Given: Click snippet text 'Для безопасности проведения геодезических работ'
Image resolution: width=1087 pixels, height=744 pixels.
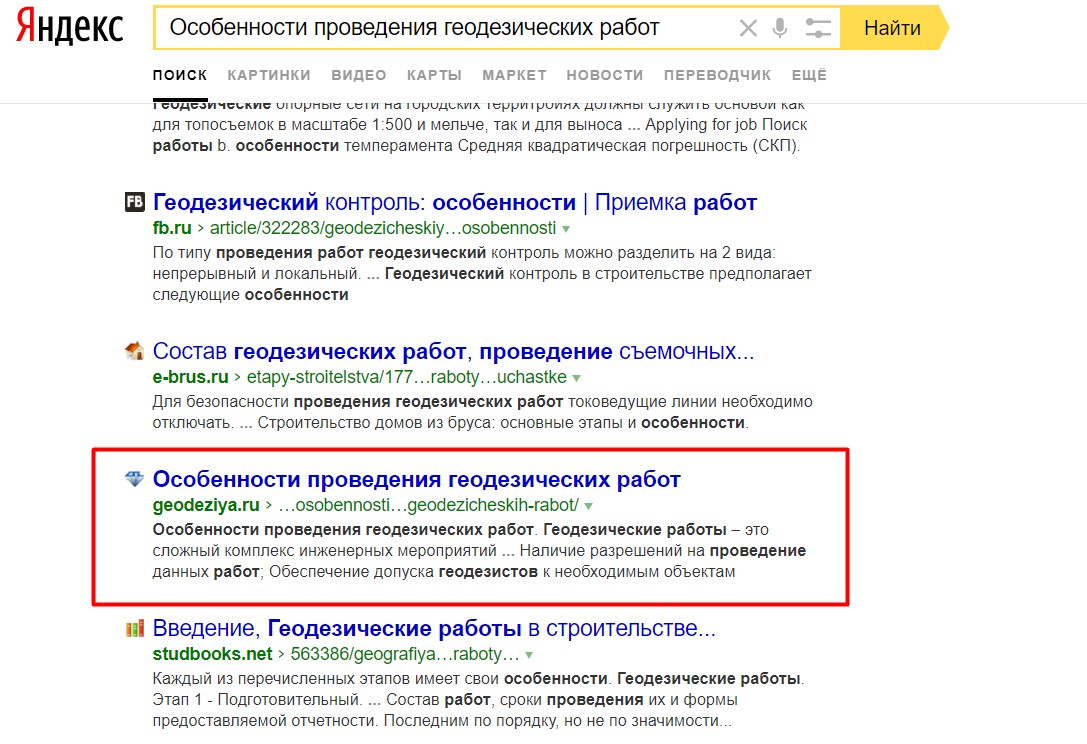Looking at the screenshot, I should coord(358,402).
